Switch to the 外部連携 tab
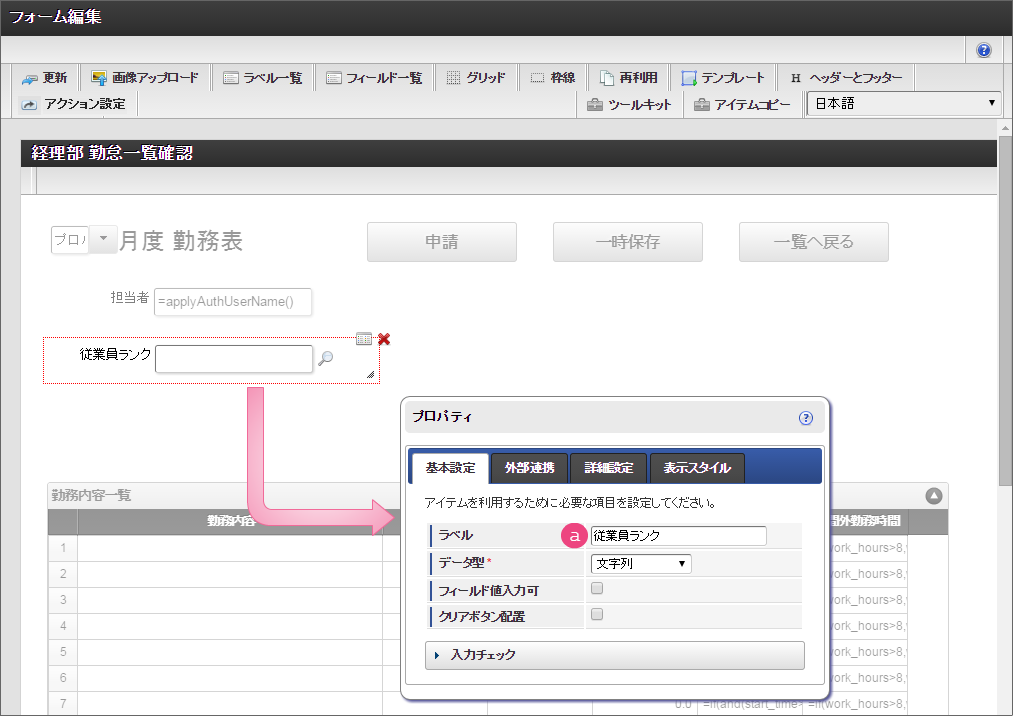Screen dimensions: 1013x716 point(530,468)
